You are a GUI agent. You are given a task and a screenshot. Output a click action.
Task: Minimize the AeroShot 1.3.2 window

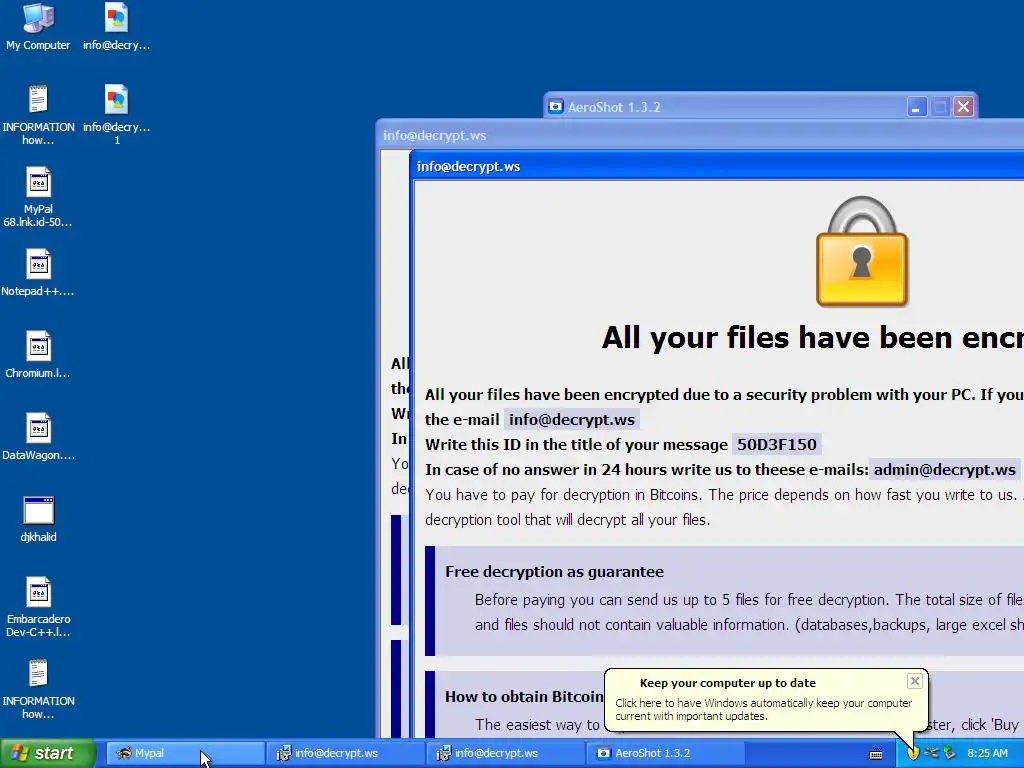coord(916,106)
